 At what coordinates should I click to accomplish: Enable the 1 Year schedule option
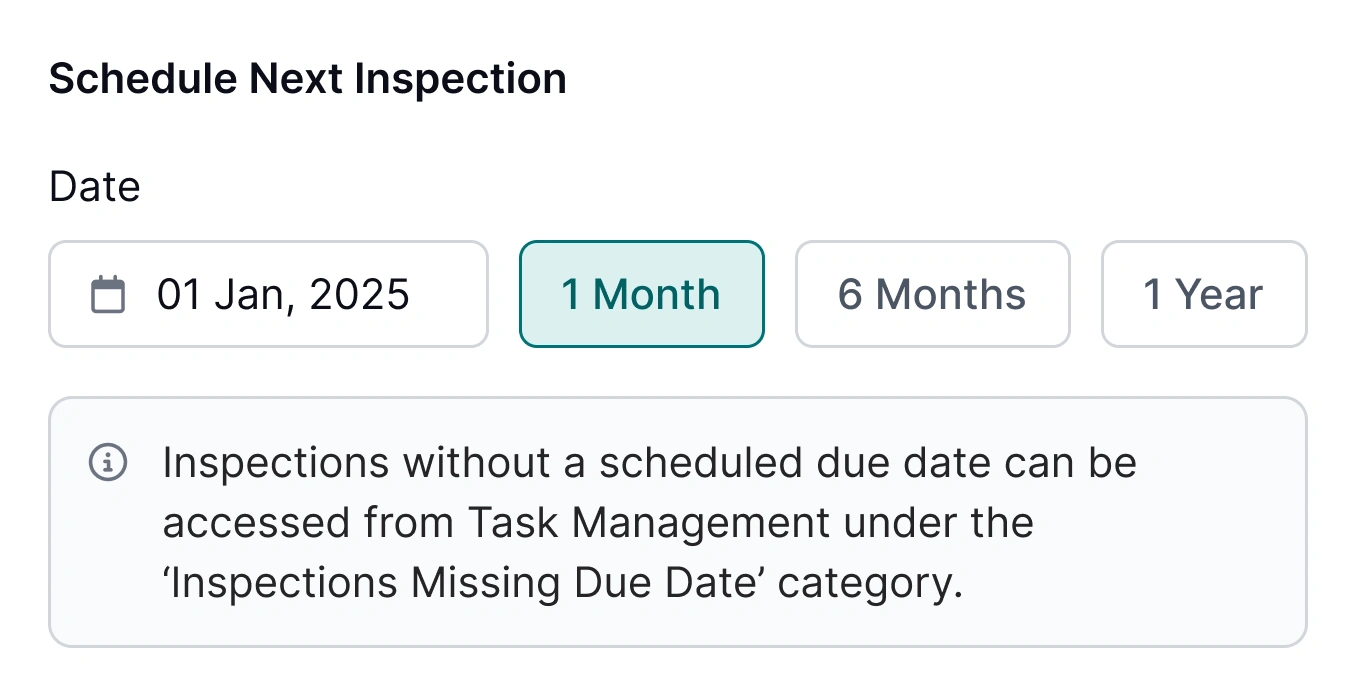point(1203,293)
